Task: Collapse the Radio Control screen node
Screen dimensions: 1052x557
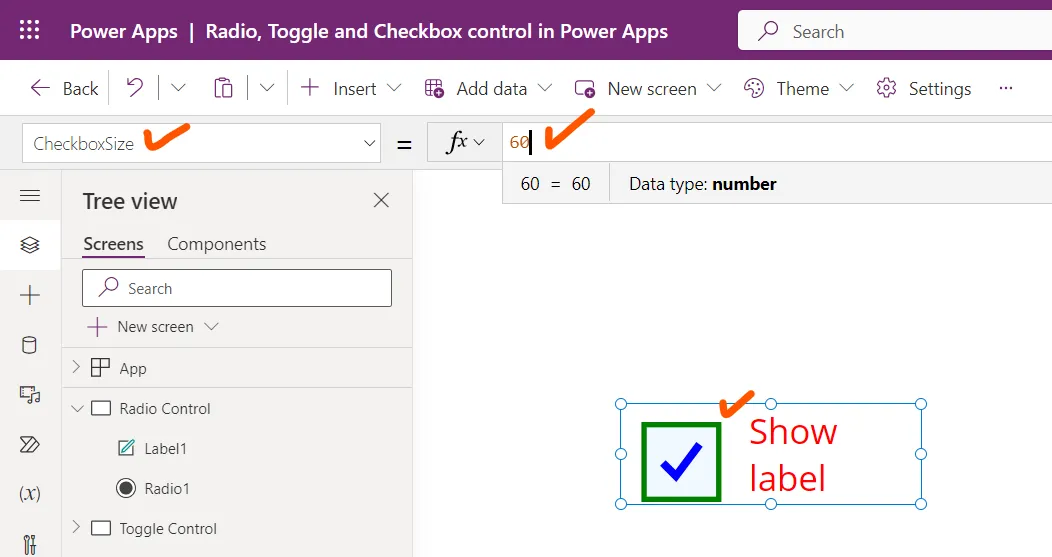Action: click(x=77, y=408)
